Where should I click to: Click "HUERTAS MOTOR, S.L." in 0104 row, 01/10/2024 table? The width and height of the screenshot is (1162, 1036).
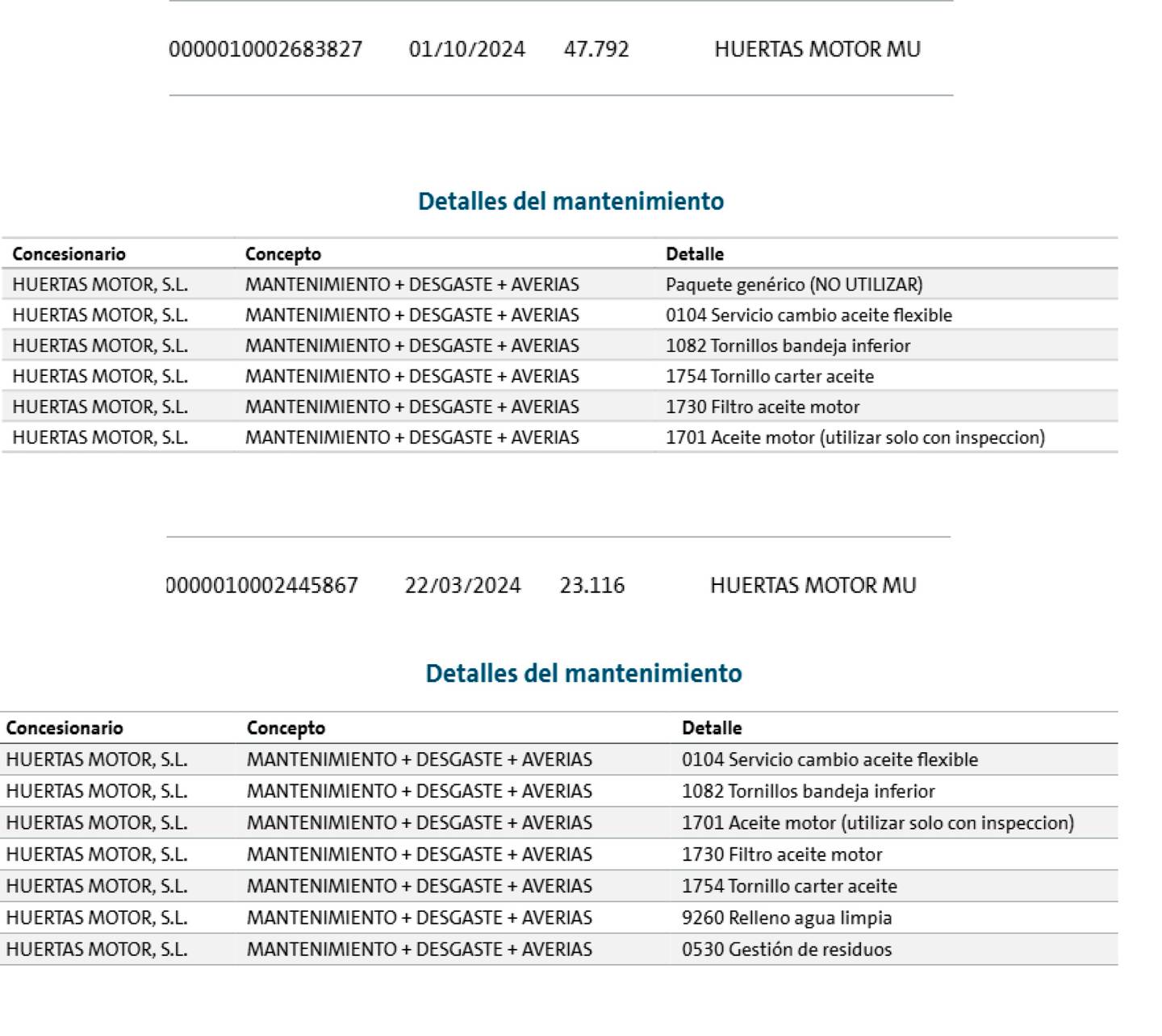coord(100,315)
